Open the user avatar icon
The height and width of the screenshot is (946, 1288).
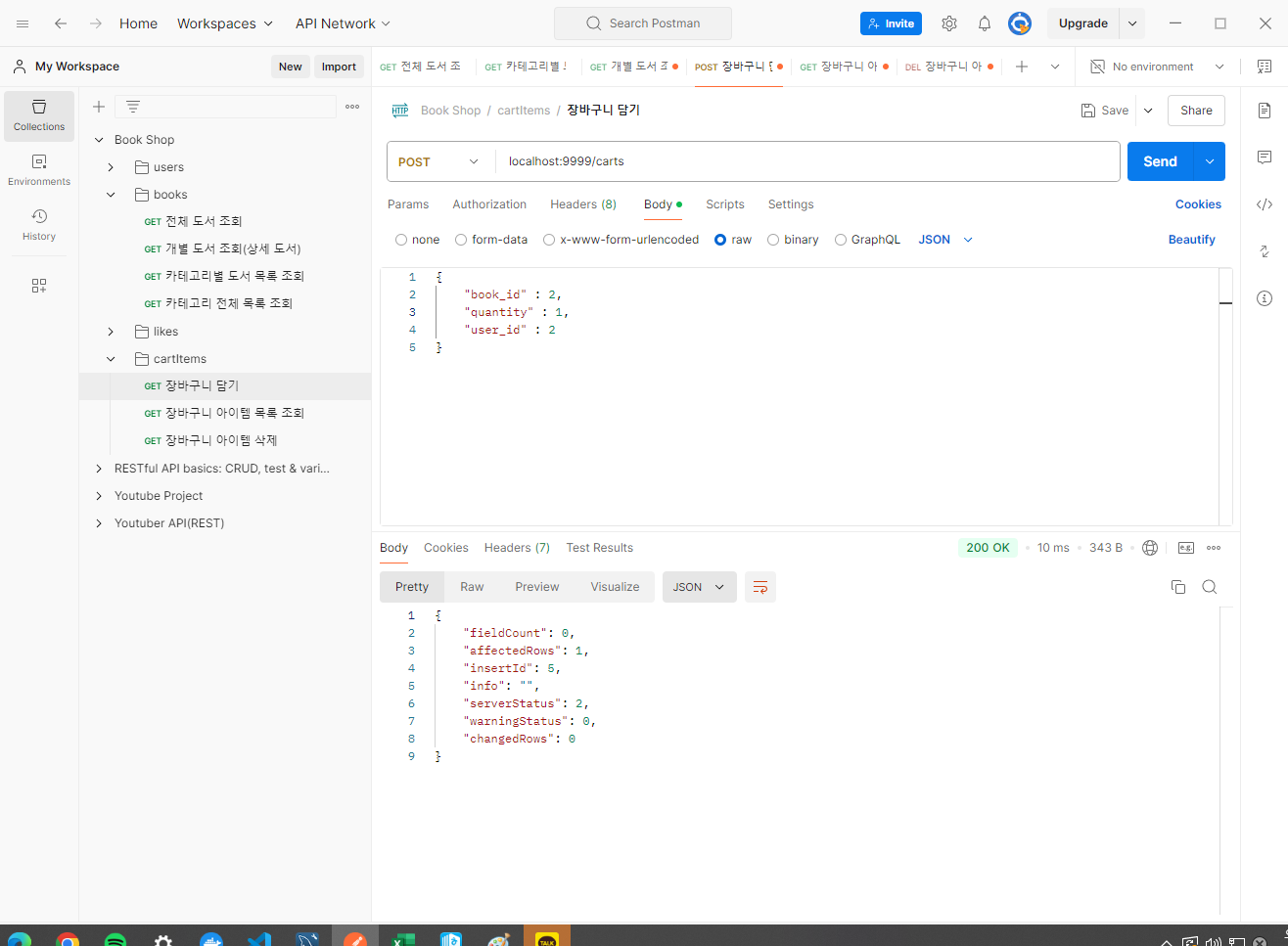tap(1020, 23)
